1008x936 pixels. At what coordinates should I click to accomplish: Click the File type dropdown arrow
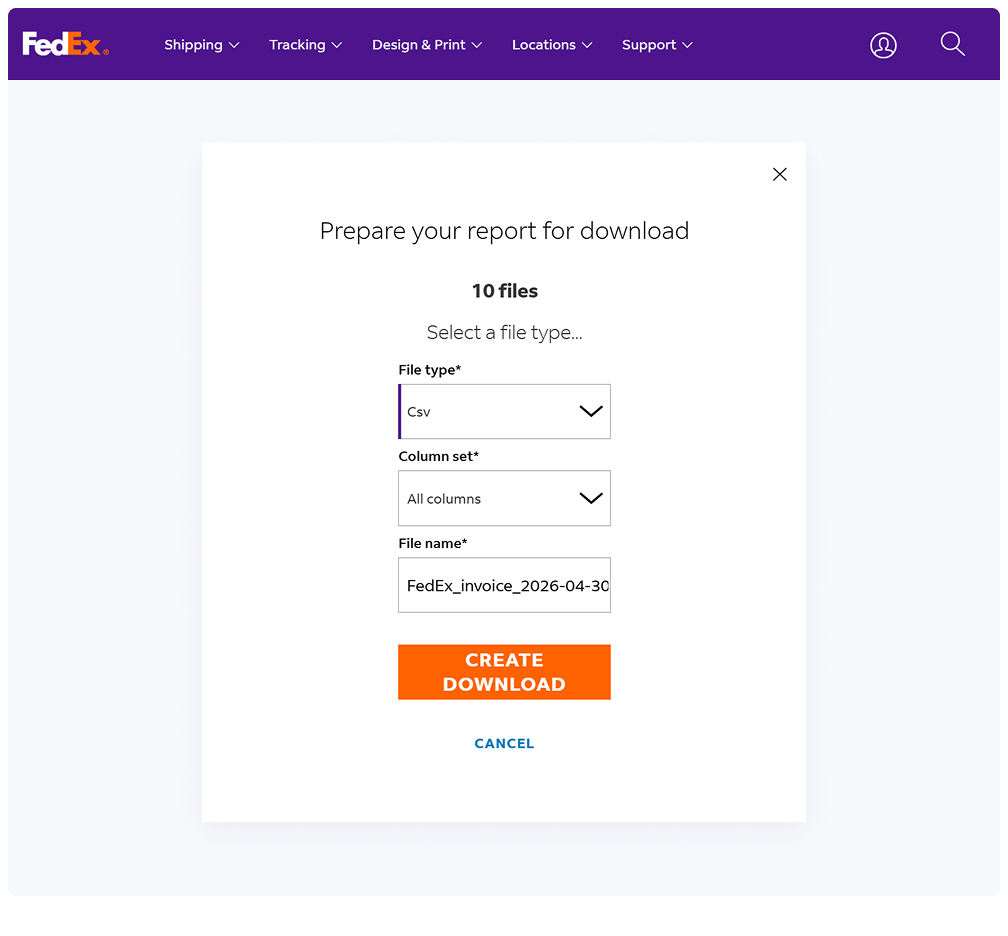591,411
